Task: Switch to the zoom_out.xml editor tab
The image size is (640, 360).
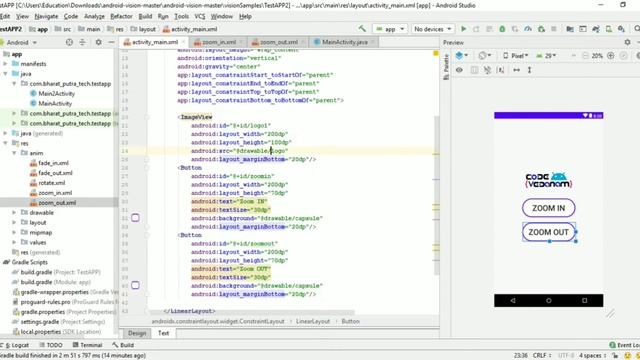Action: pyautogui.click(x=278, y=42)
